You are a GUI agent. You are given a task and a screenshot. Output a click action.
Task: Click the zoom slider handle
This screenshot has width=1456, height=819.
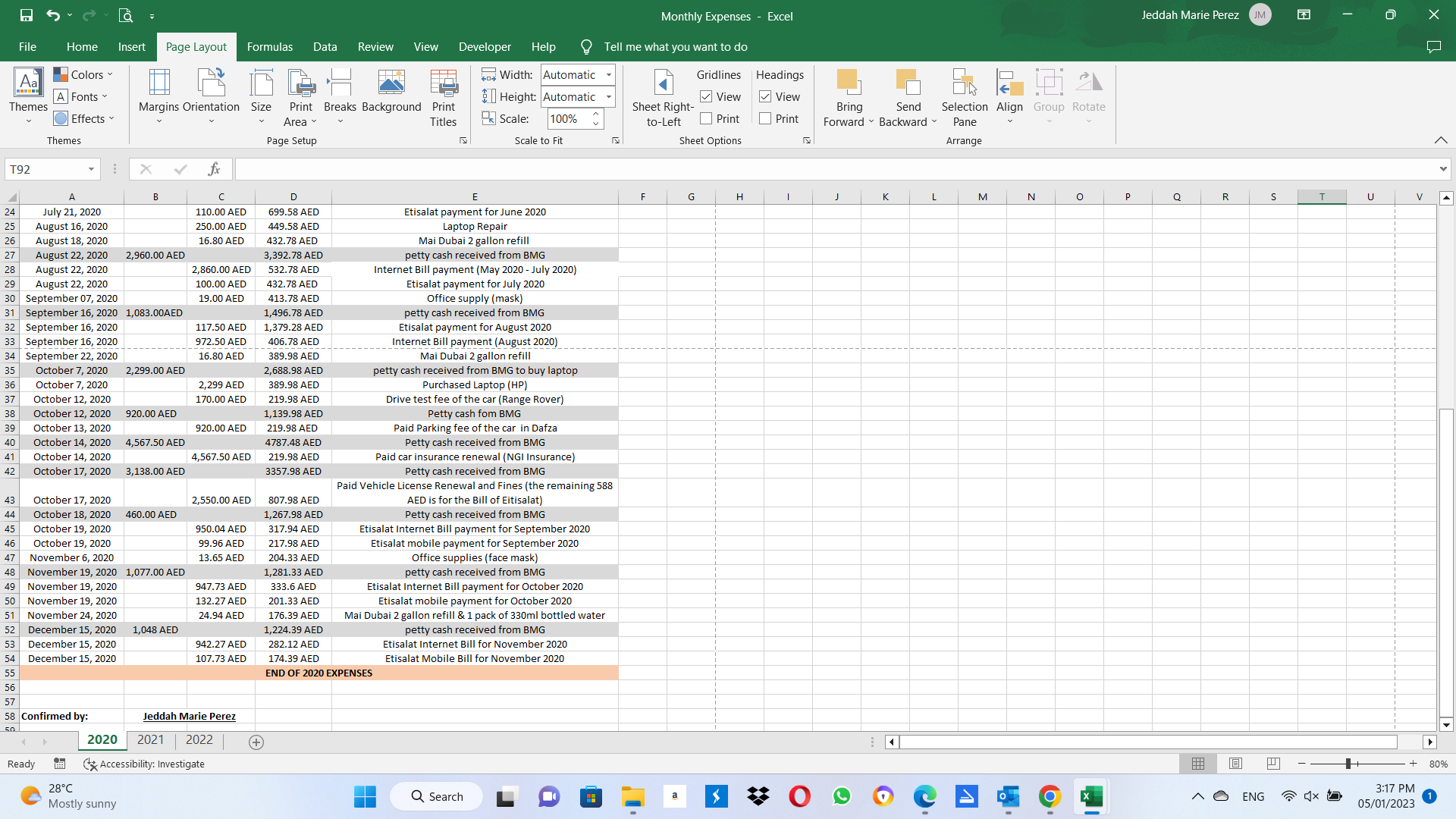pyautogui.click(x=1348, y=764)
